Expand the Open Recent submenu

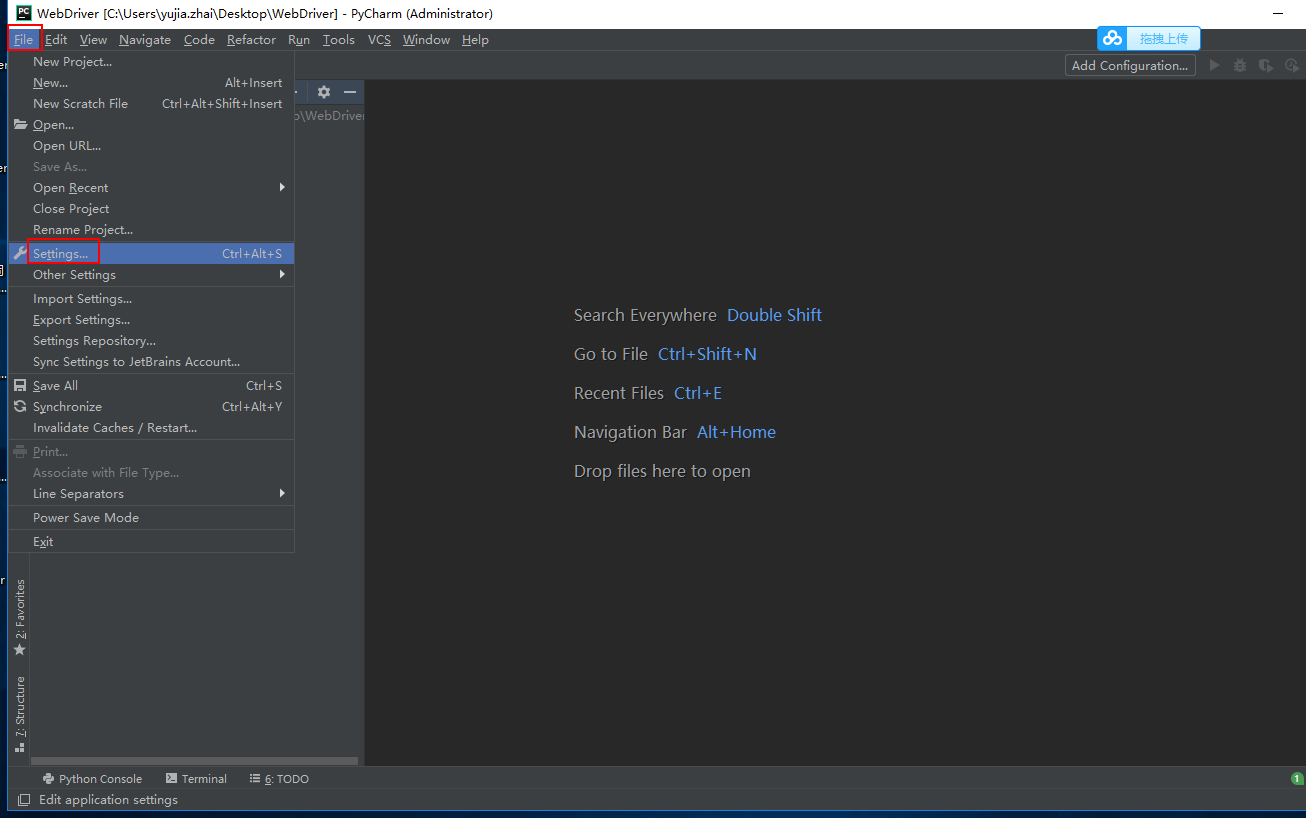[x=151, y=188]
